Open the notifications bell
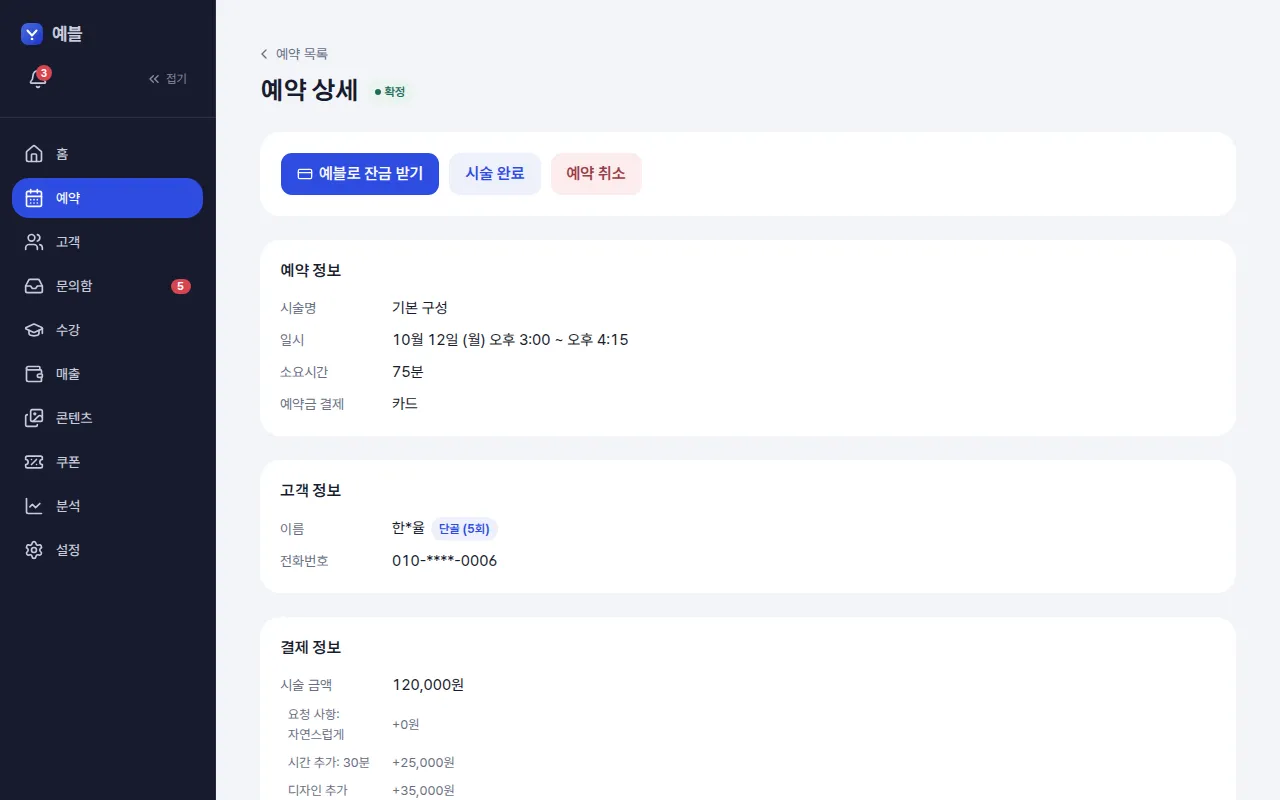Image resolution: width=1280 pixels, height=800 pixels. tap(38, 78)
